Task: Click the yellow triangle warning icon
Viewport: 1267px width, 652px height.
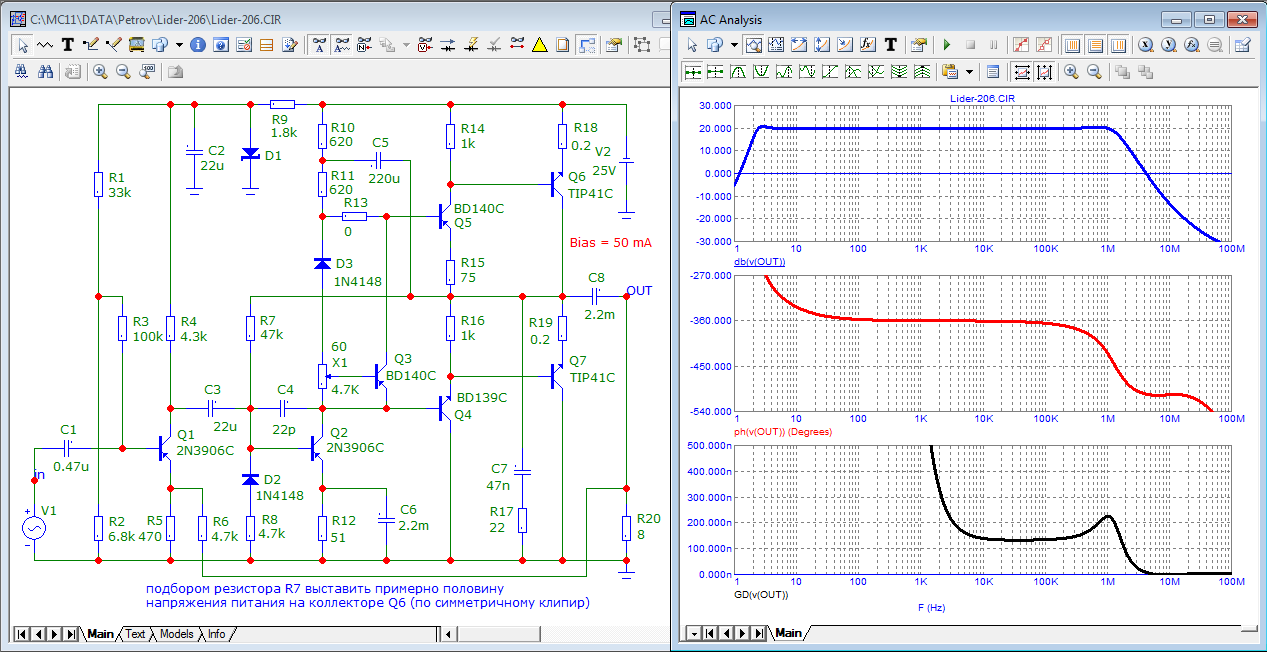Action: [539, 45]
